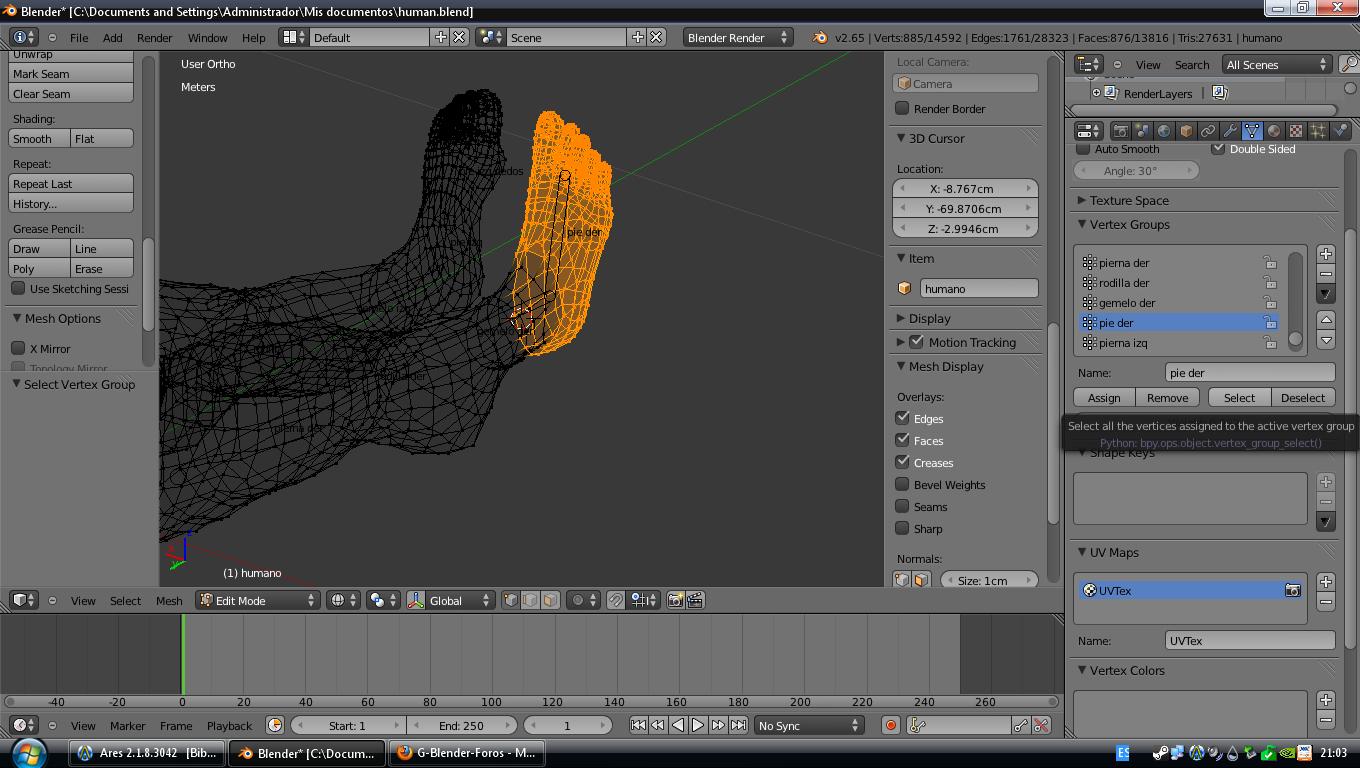The height and width of the screenshot is (768, 1360).
Task: Open the Mesh menu in viewport header
Action: pos(168,601)
